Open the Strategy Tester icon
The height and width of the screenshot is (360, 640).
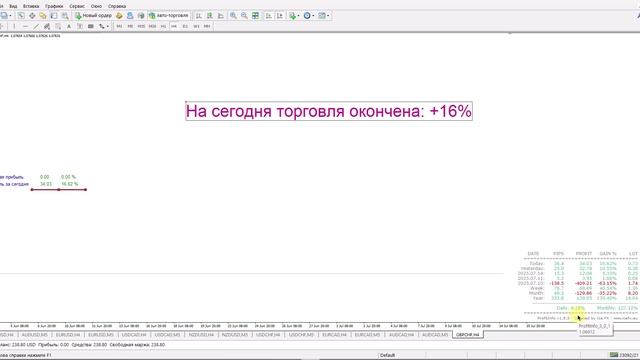click(65, 16)
